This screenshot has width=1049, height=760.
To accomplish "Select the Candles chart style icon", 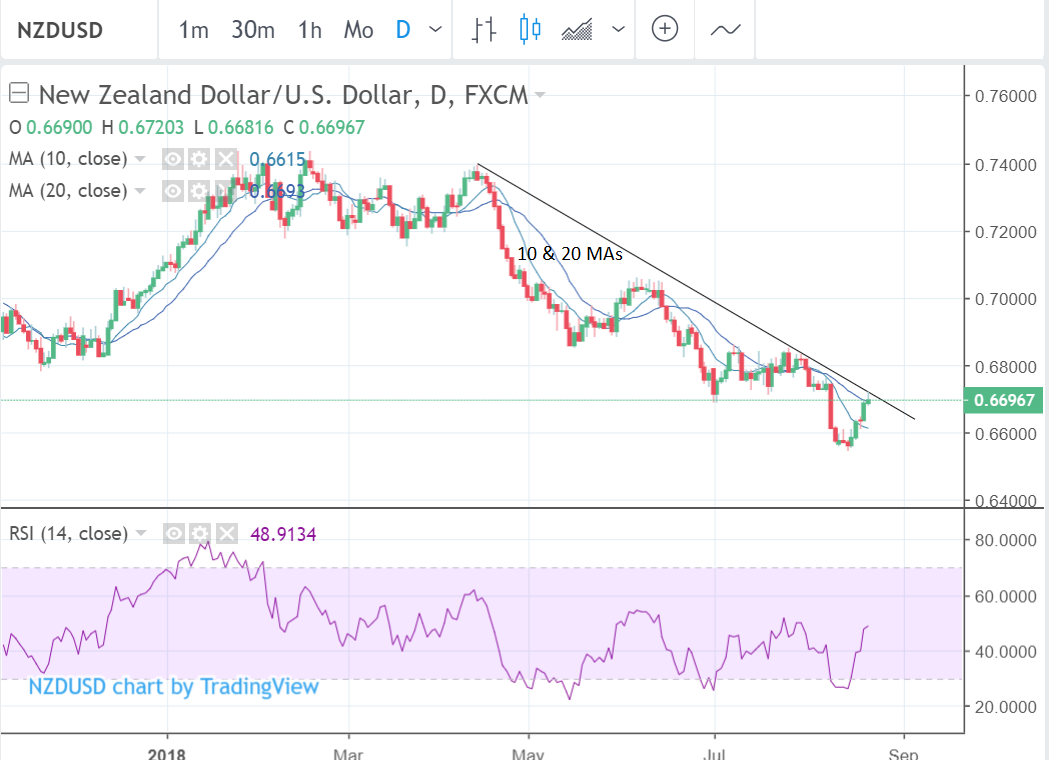I will [x=530, y=29].
